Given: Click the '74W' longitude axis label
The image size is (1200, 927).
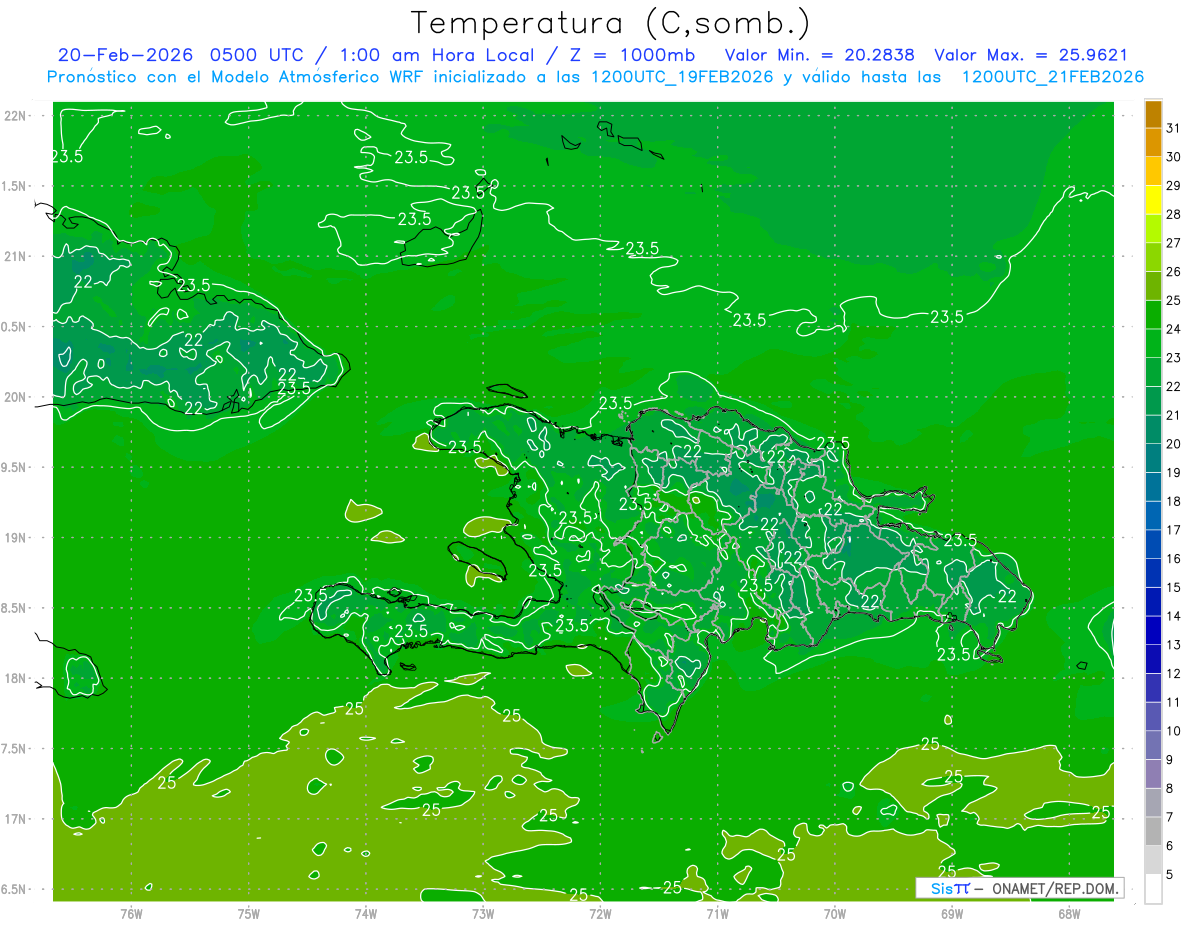Looking at the screenshot, I should point(366,913).
